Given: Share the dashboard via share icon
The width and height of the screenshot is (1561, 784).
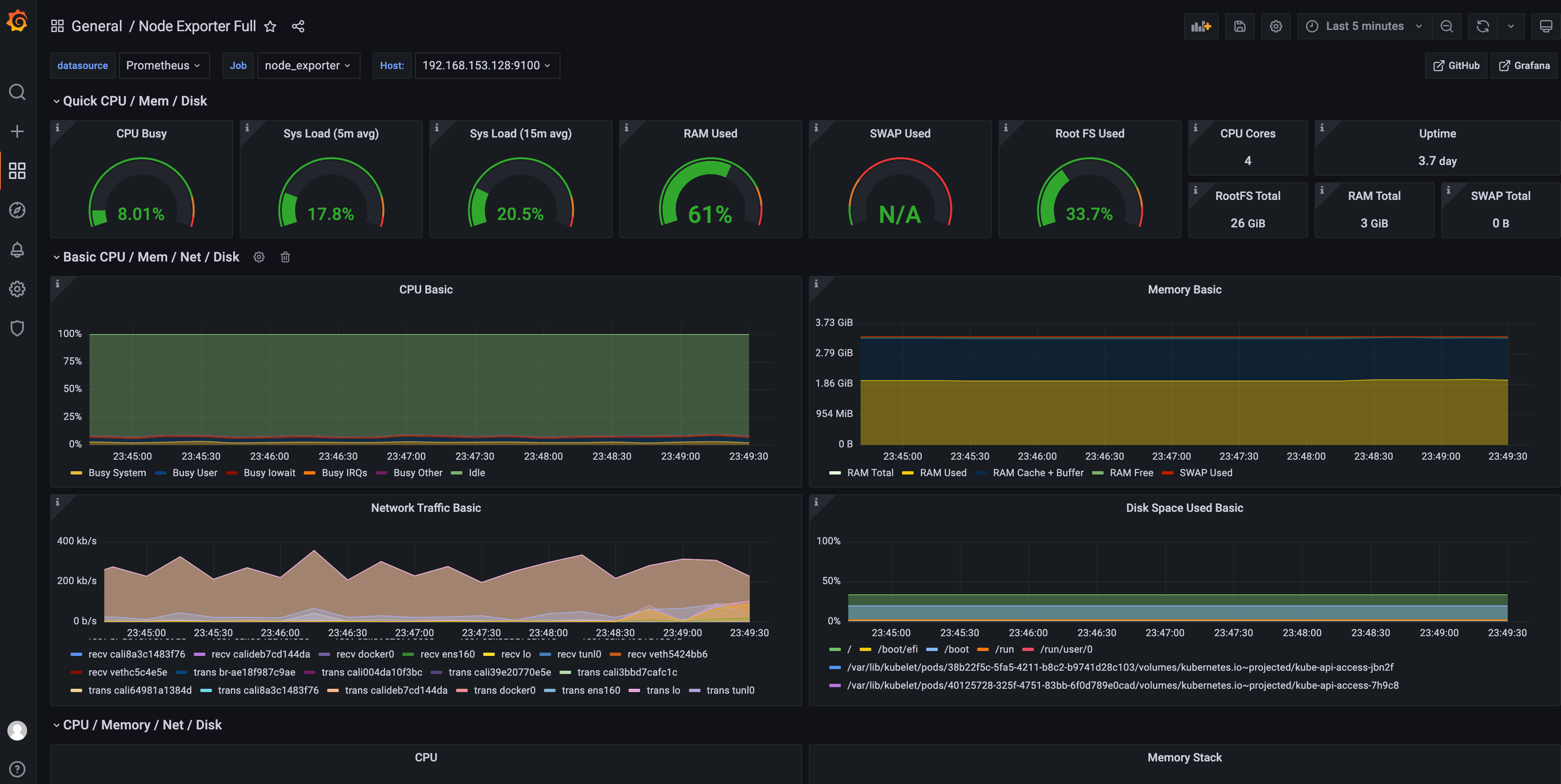Looking at the screenshot, I should [298, 26].
